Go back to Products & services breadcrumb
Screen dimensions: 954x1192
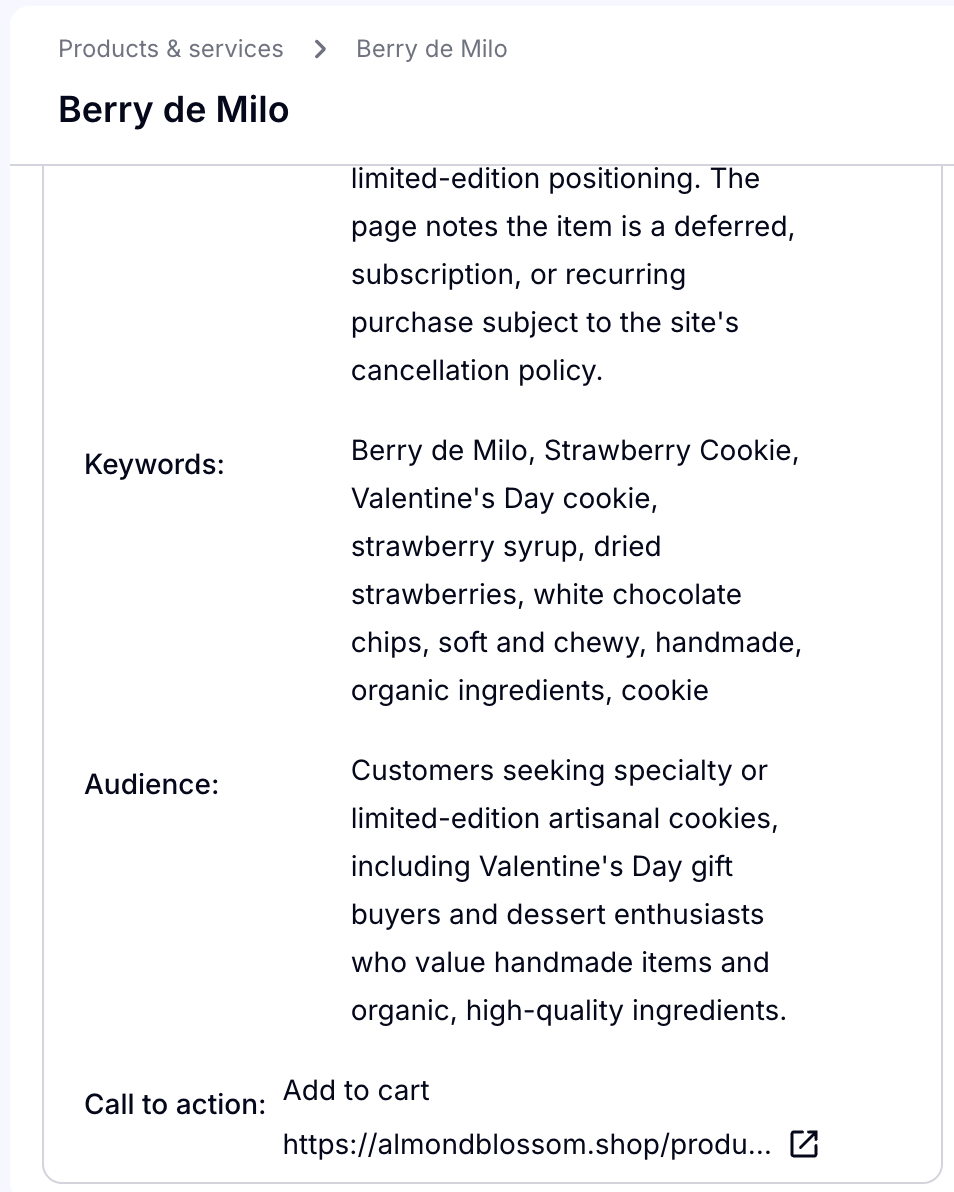(x=171, y=49)
